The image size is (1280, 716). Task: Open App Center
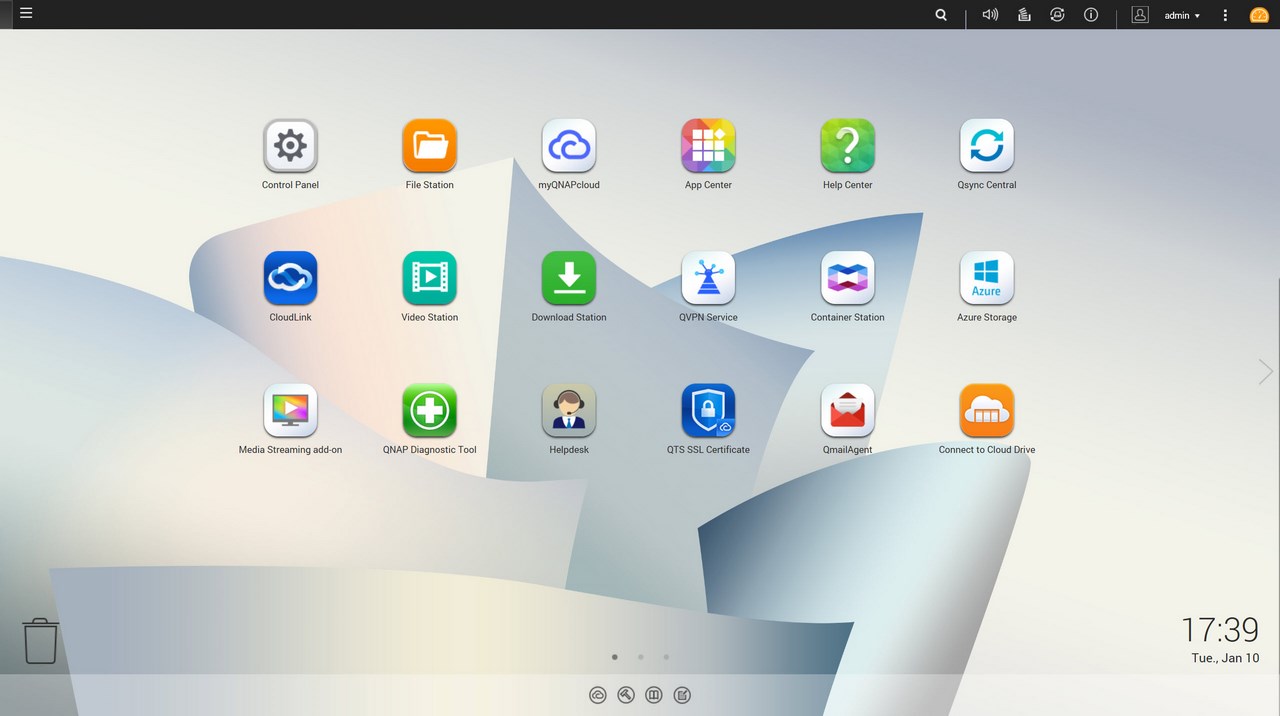pos(708,146)
